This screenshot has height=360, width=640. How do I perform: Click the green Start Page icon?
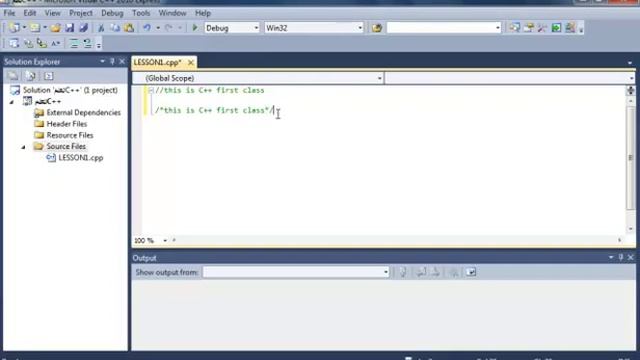[x=556, y=28]
